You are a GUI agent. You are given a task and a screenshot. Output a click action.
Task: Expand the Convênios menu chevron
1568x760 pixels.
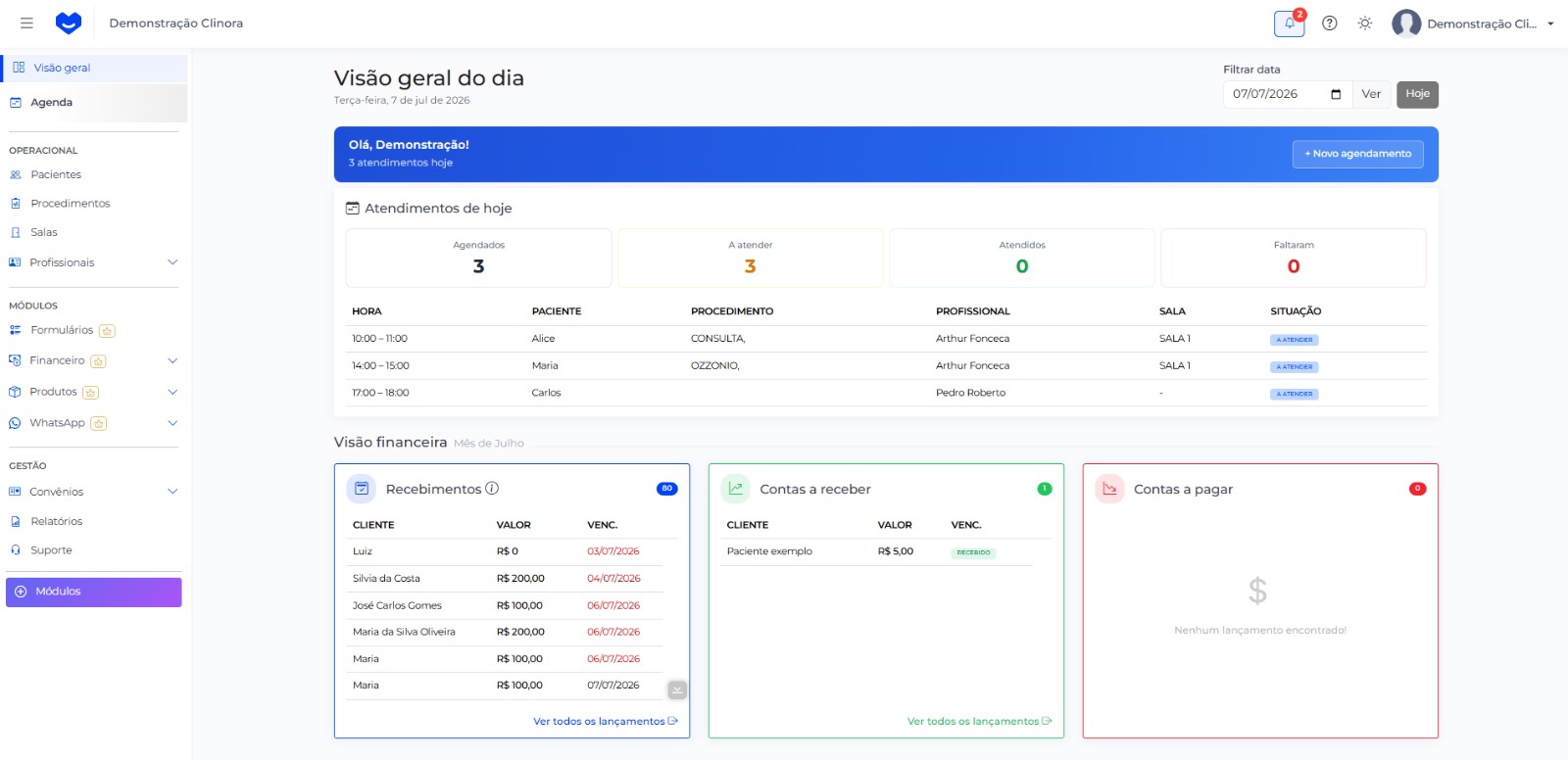[x=172, y=492]
